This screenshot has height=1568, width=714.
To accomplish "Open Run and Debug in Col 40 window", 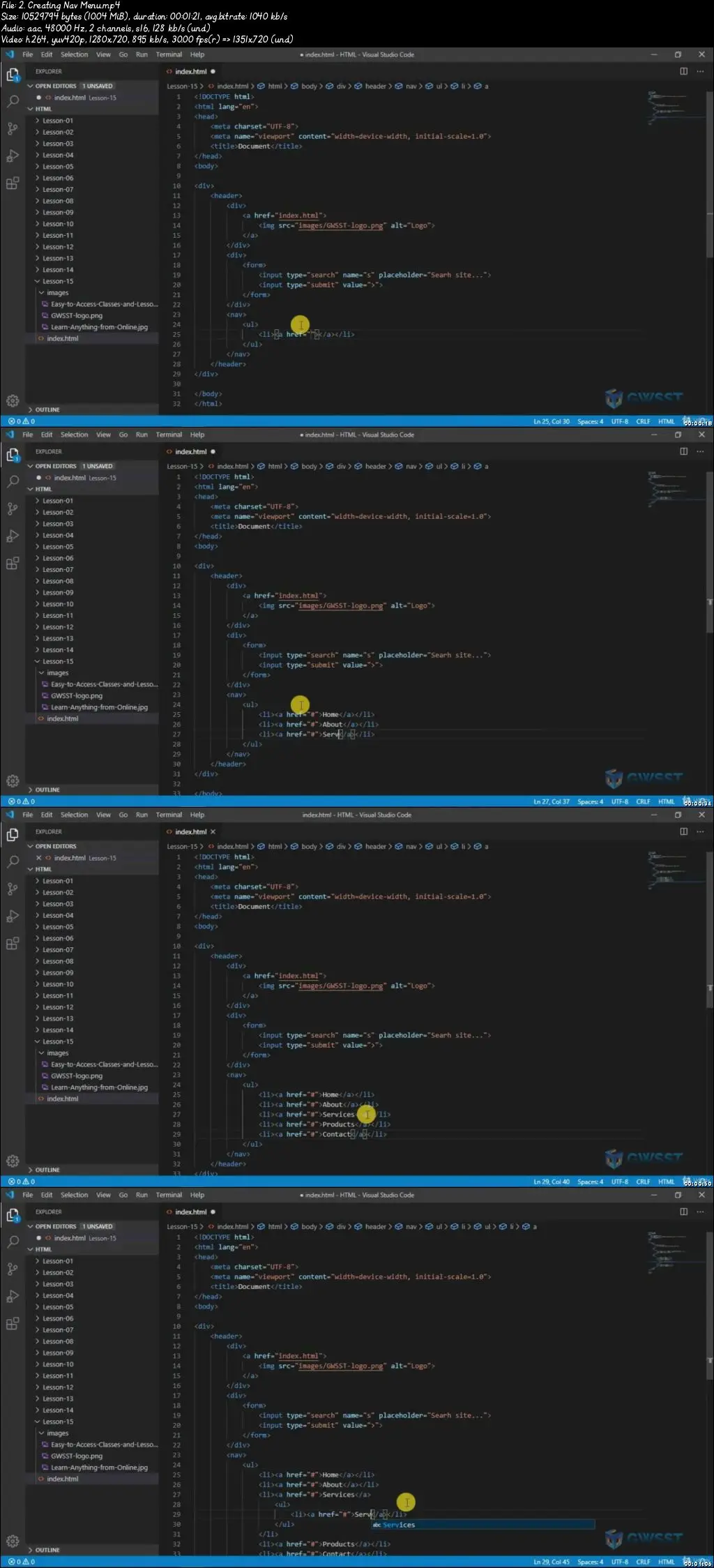I will point(13,917).
